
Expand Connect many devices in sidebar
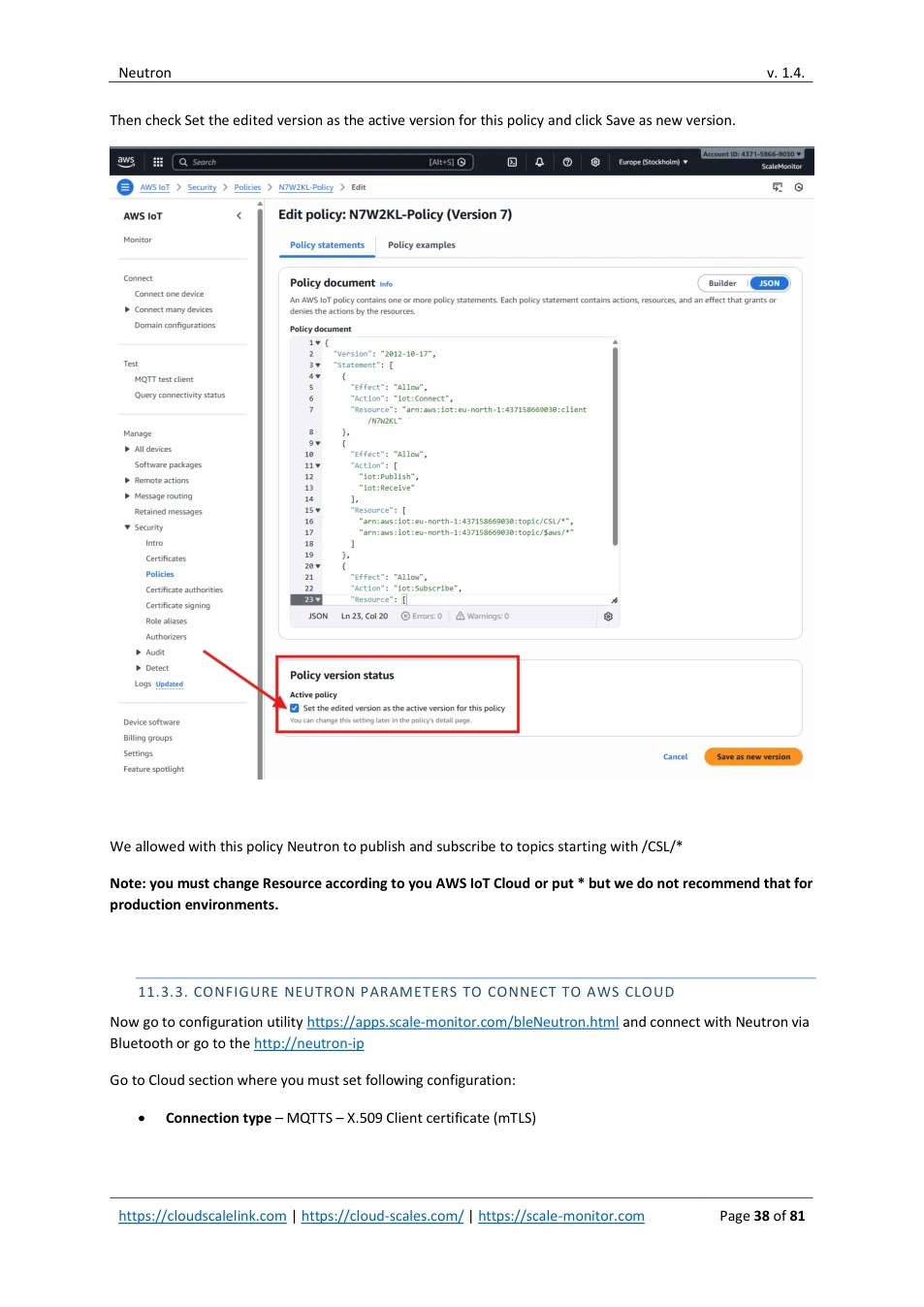127,310
